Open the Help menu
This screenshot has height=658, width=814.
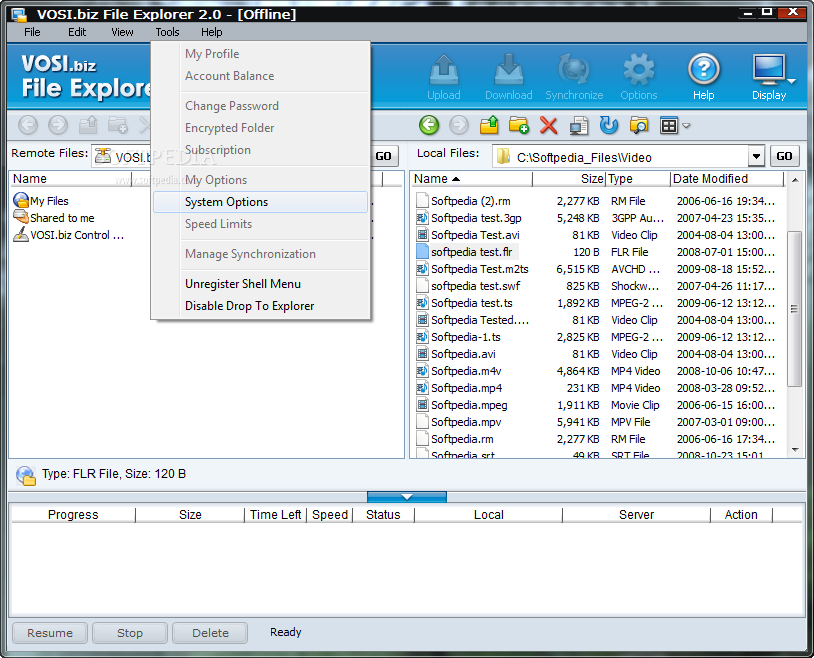(211, 32)
